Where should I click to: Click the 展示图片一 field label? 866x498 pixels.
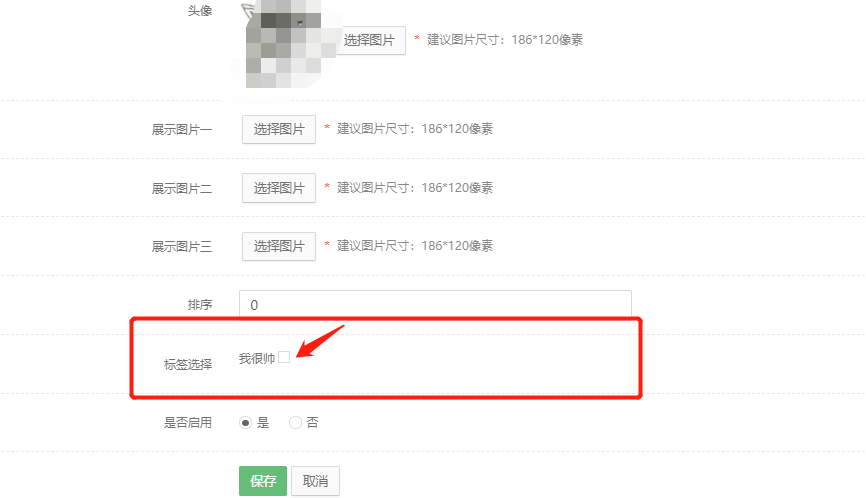tap(182, 130)
